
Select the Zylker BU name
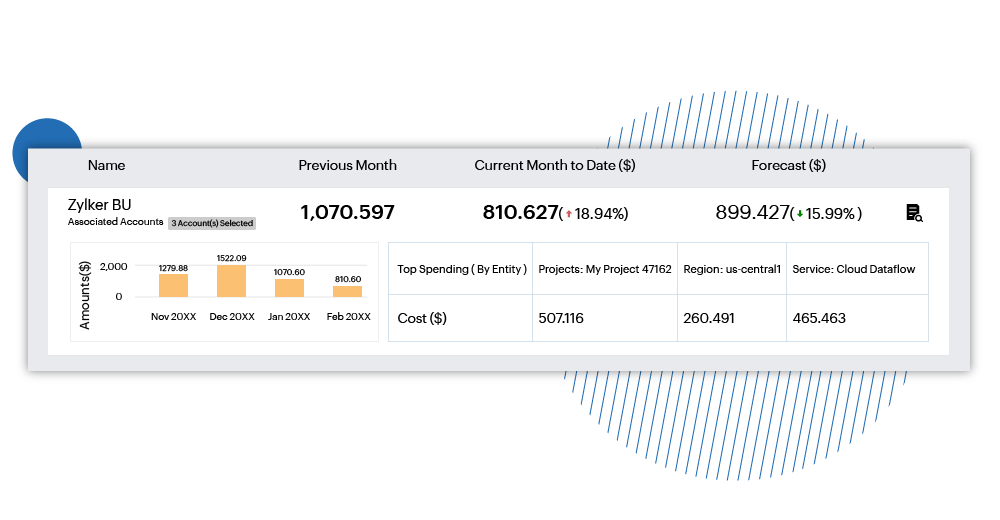[99, 205]
